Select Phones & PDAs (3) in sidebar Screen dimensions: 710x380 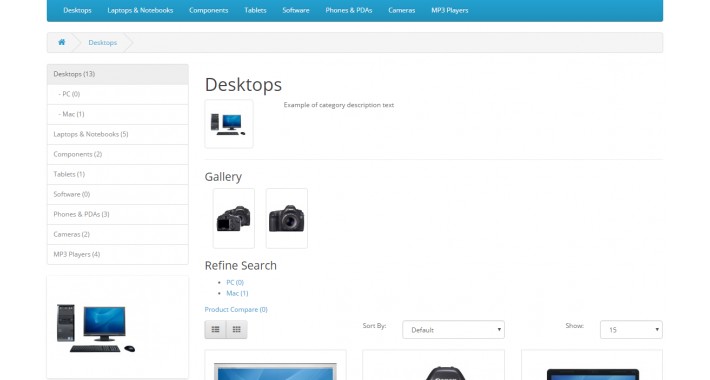point(118,214)
